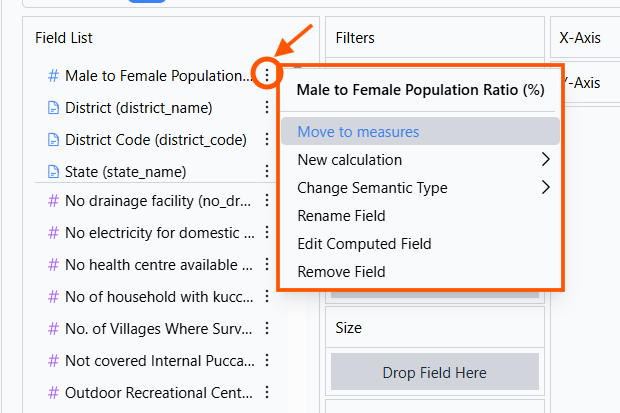Image resolution: width=620 pixels, height=413 pixels.
Task: Click the State (state_name) field
Action: [125, 172]
